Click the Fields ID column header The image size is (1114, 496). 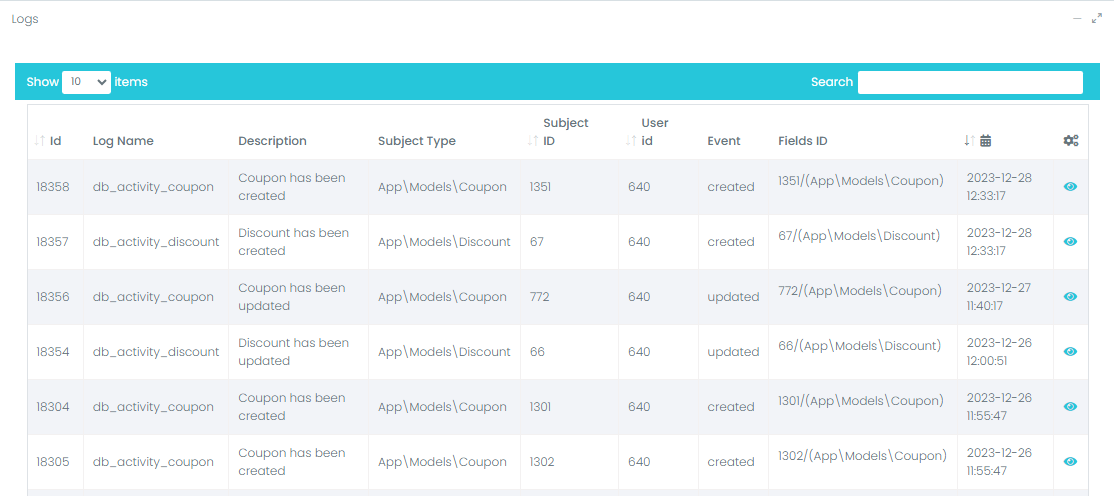(x=802, y=141)
